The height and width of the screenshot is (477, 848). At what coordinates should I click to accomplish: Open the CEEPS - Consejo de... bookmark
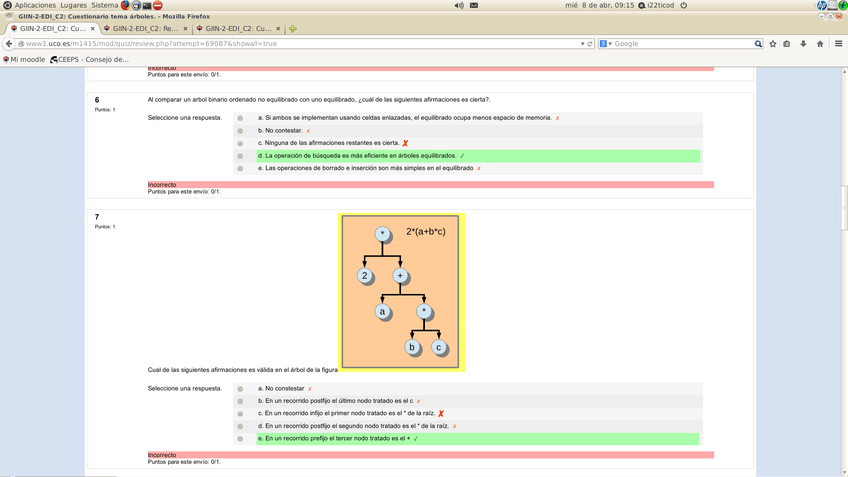(90, 59)
